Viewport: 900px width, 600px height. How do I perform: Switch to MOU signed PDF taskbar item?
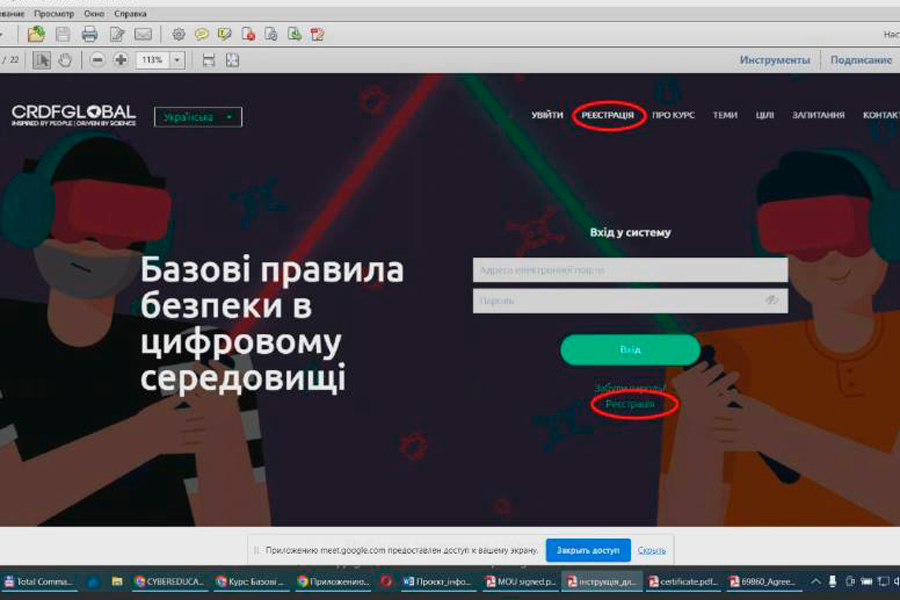[521, 582]
